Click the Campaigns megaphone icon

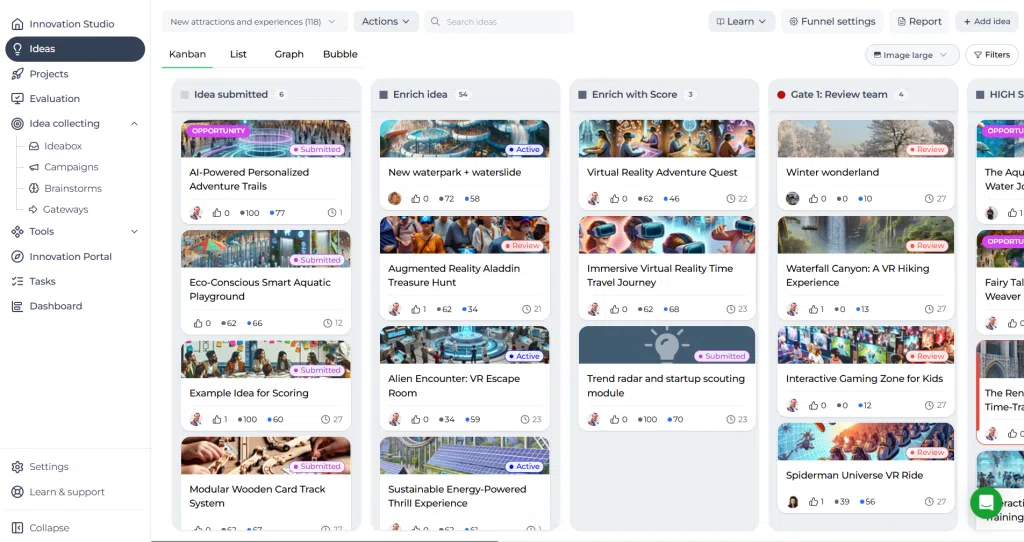tap(34, 167)
